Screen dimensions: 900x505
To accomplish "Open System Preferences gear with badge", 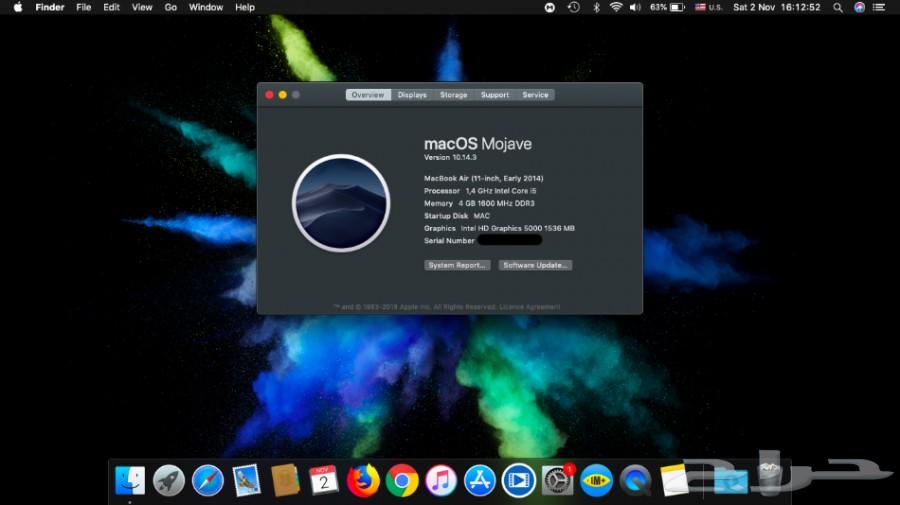I will pos(558,480).
